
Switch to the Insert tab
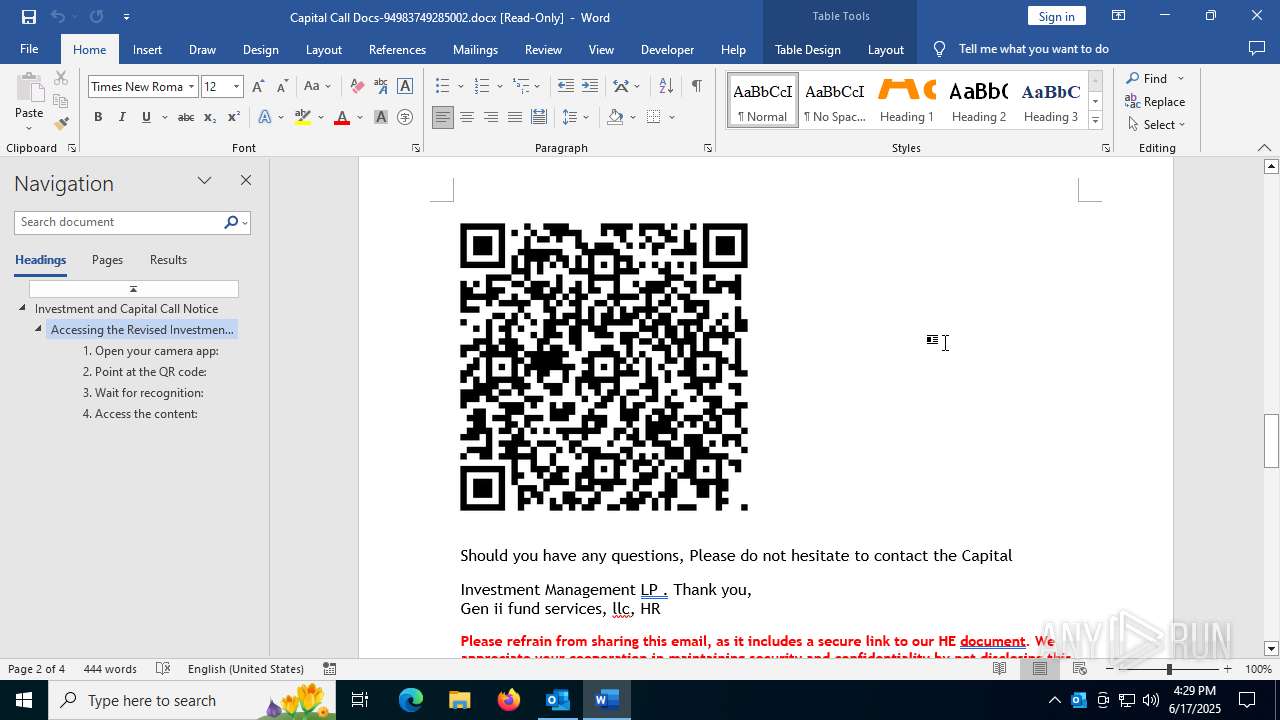(147, 49)
